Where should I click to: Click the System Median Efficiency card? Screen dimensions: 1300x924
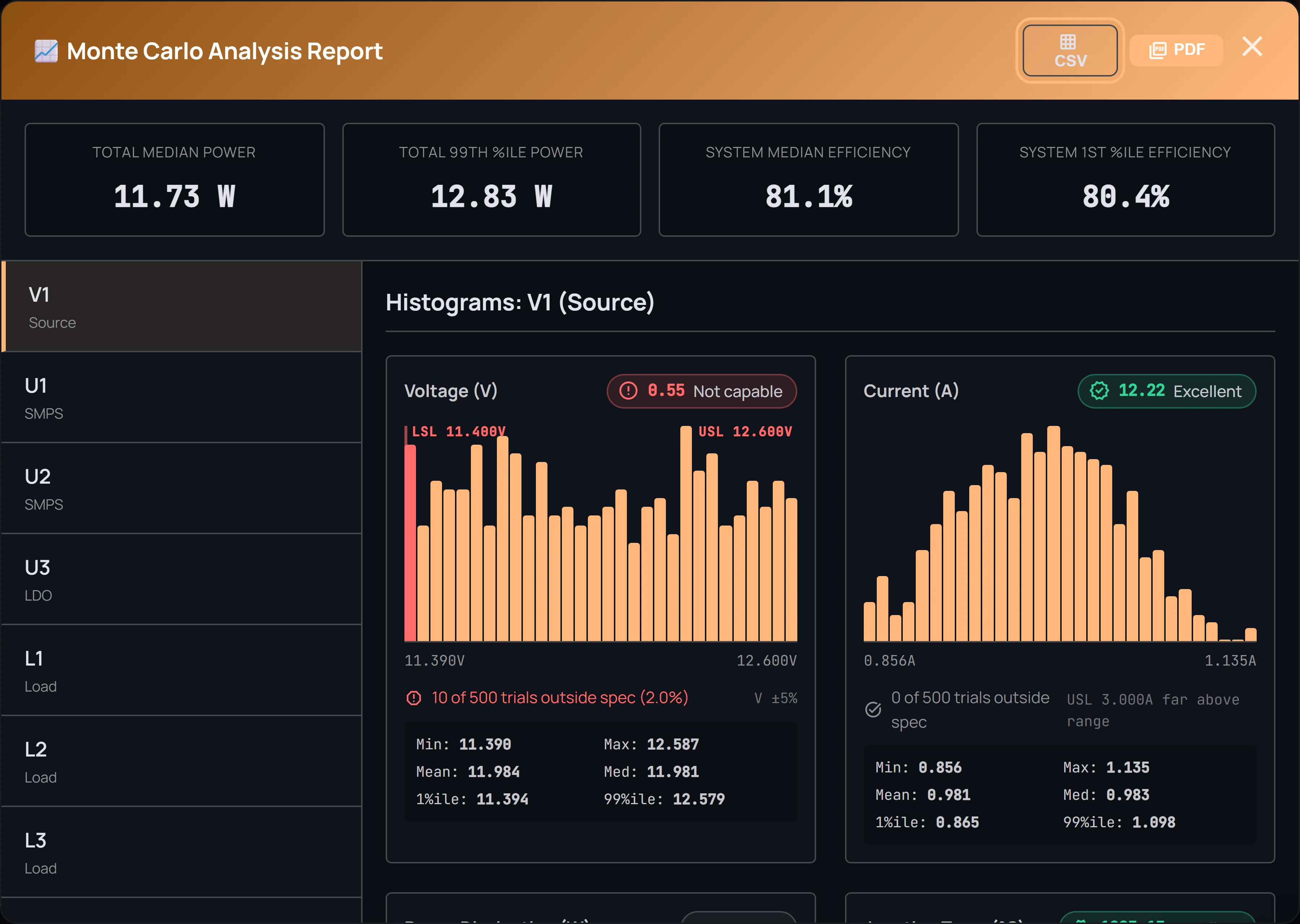click(809, 180)
